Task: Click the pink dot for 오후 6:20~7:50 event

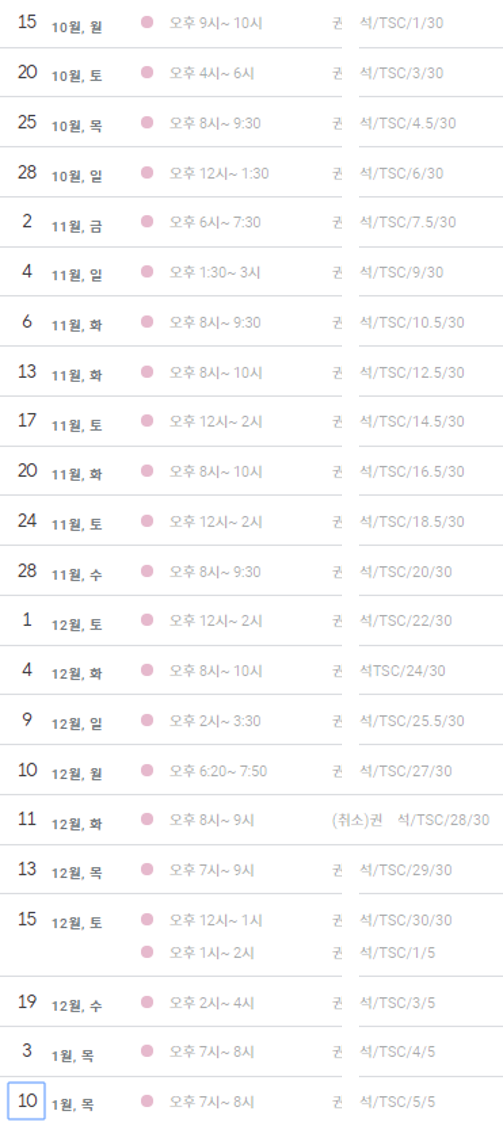Action: (x=147, y=770)
